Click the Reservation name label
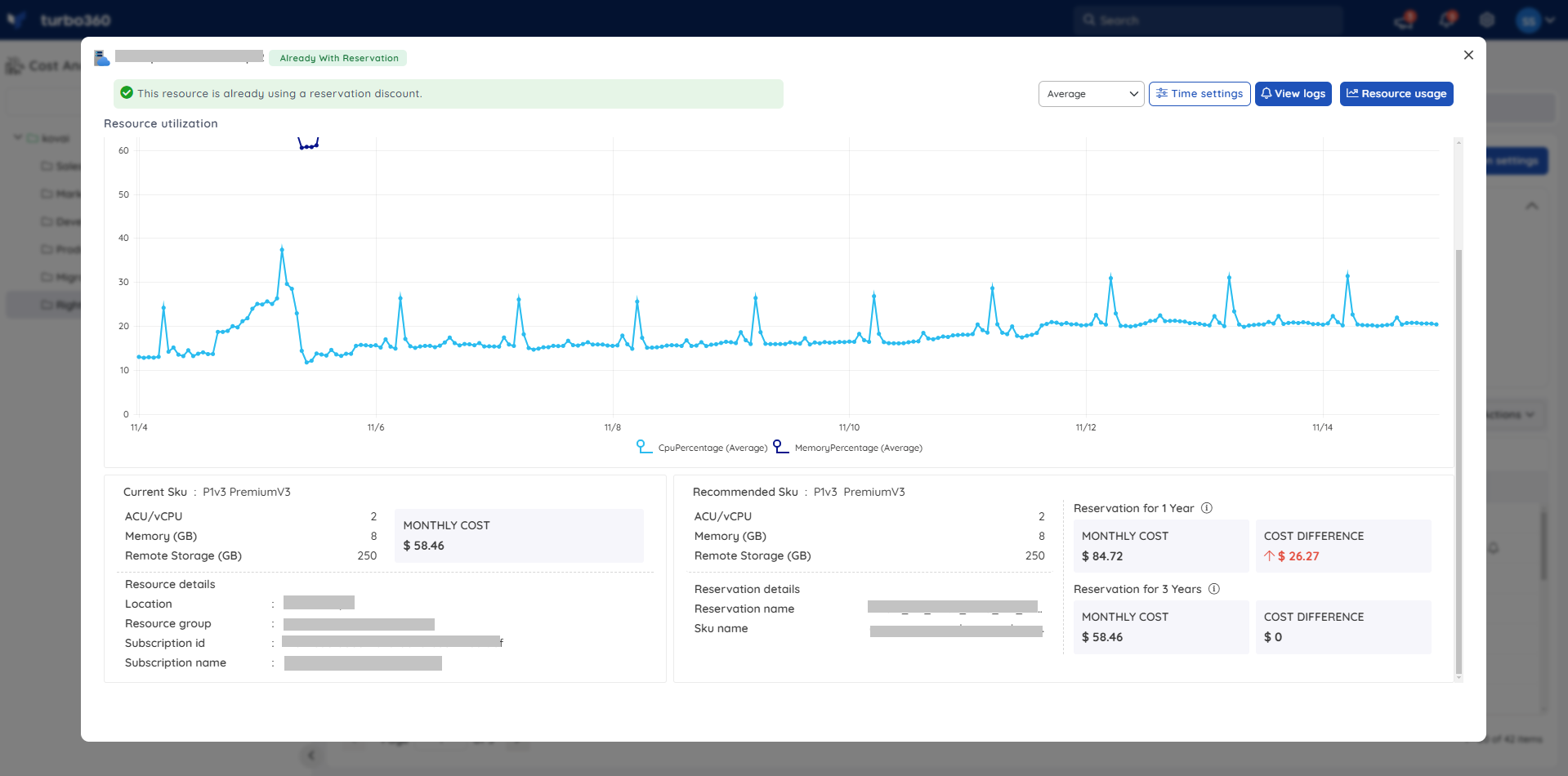The width and height of the screenshot is (1568, 776). pos(744,609)
